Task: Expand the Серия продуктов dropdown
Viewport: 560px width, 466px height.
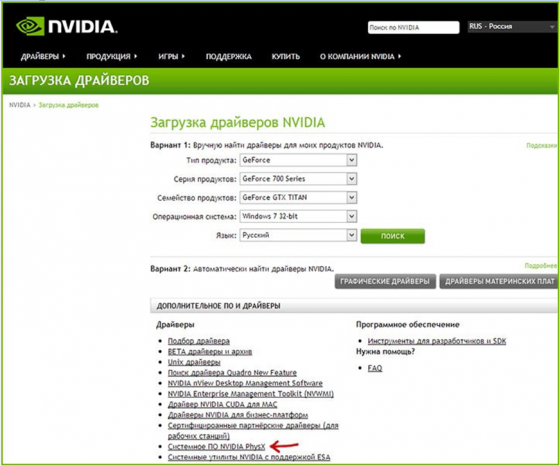Action: click(x=298, y=179)
